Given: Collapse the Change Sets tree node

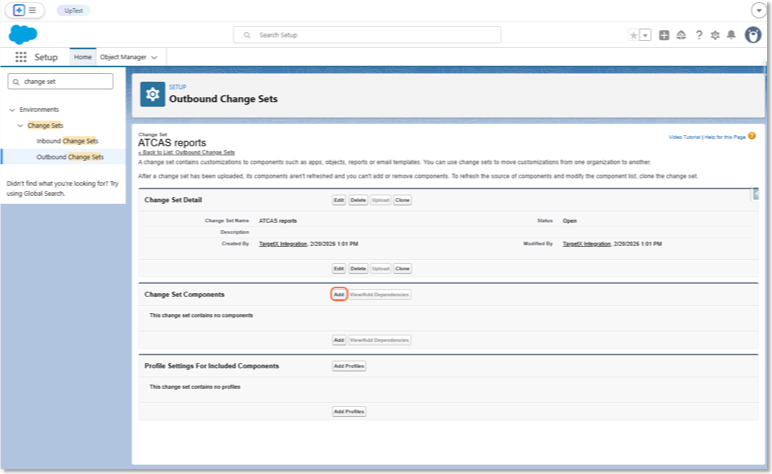Looking at the screenshot, I should click(x=20, y=126).
